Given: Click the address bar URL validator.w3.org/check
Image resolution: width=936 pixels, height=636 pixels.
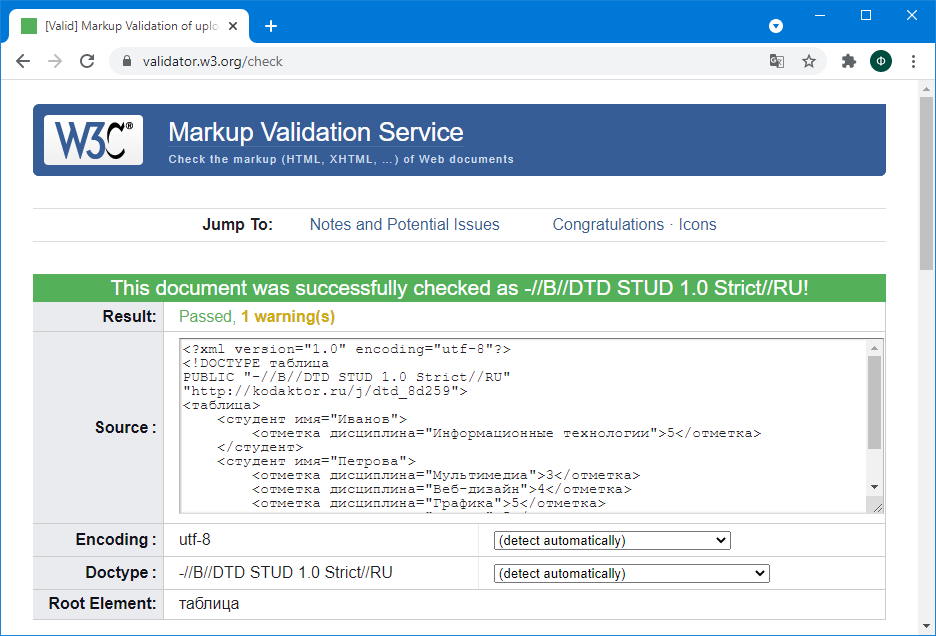Looking at the screenshot, I should (x=213, y=62).
